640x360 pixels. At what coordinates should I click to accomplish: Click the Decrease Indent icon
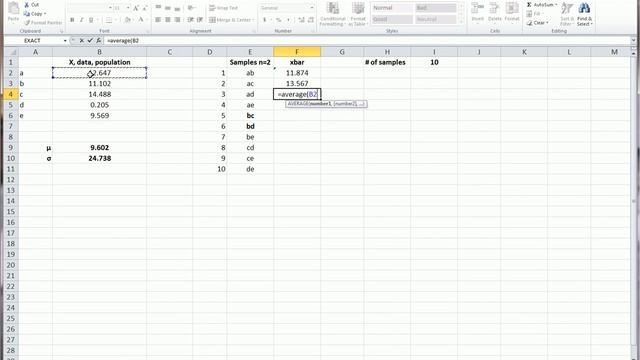point(190,20)
